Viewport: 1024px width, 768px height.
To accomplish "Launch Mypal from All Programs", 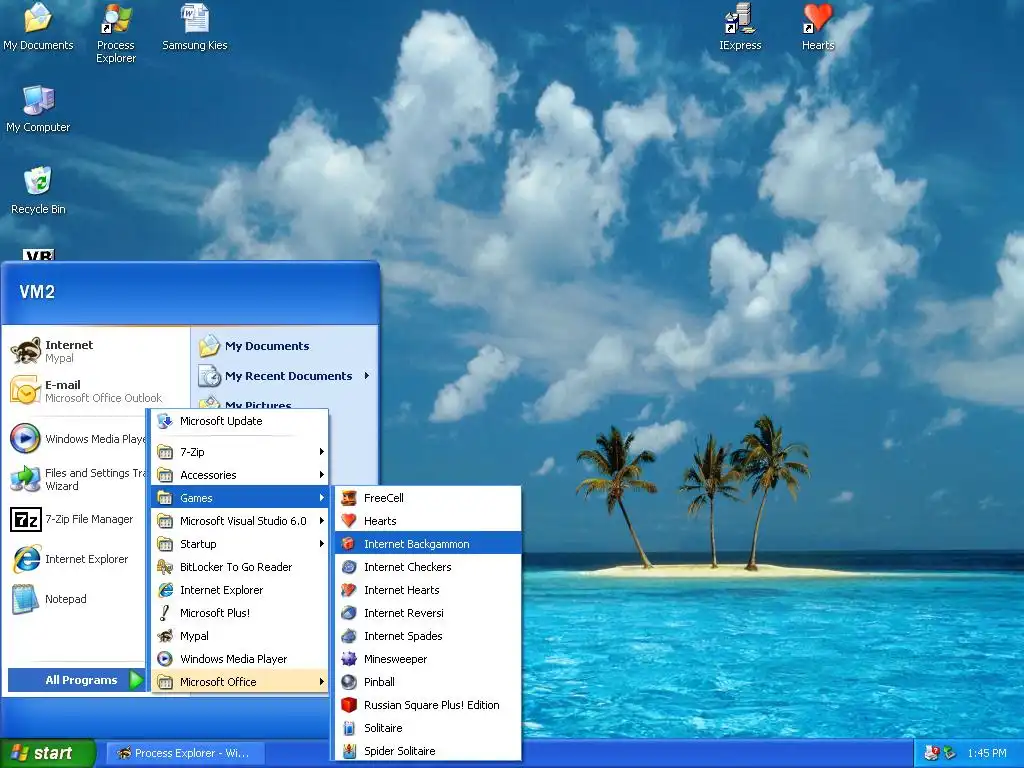I will (240, 635).
